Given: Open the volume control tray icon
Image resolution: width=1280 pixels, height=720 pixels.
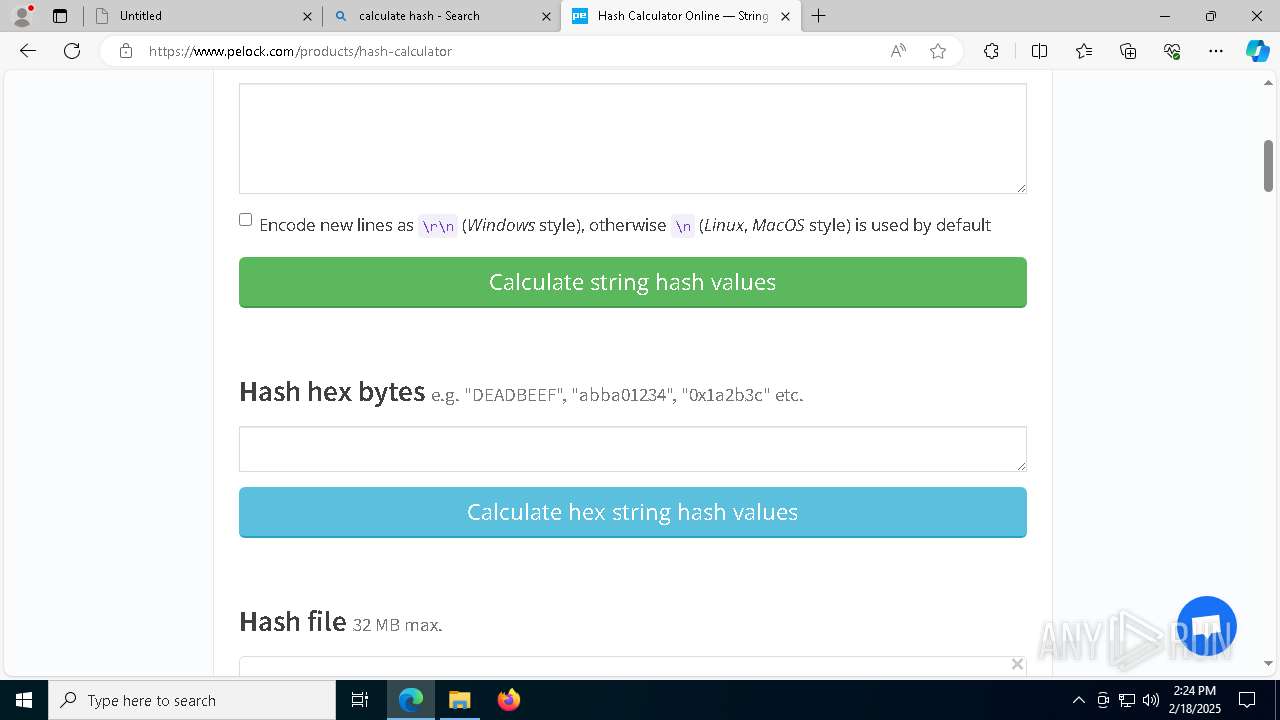Looking at the screenshot, I should 1151,700.
